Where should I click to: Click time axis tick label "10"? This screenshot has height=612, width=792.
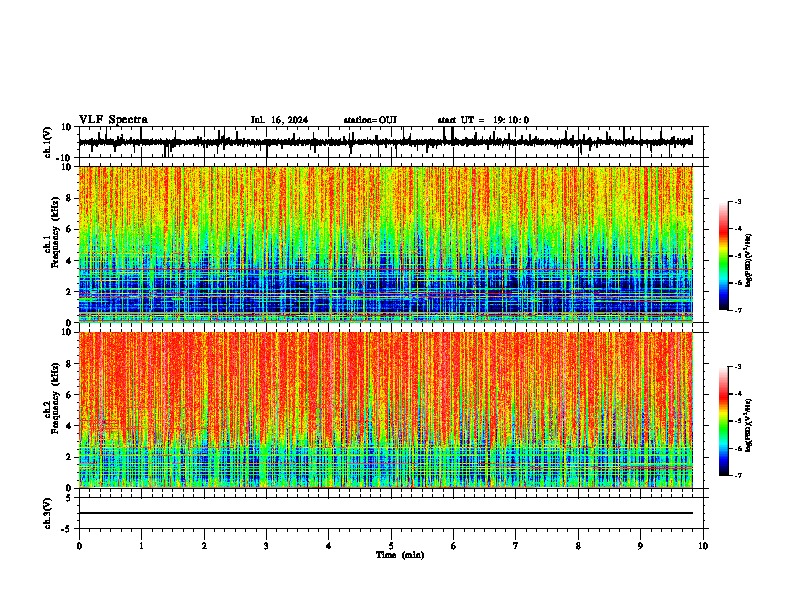tap(703, 546)
